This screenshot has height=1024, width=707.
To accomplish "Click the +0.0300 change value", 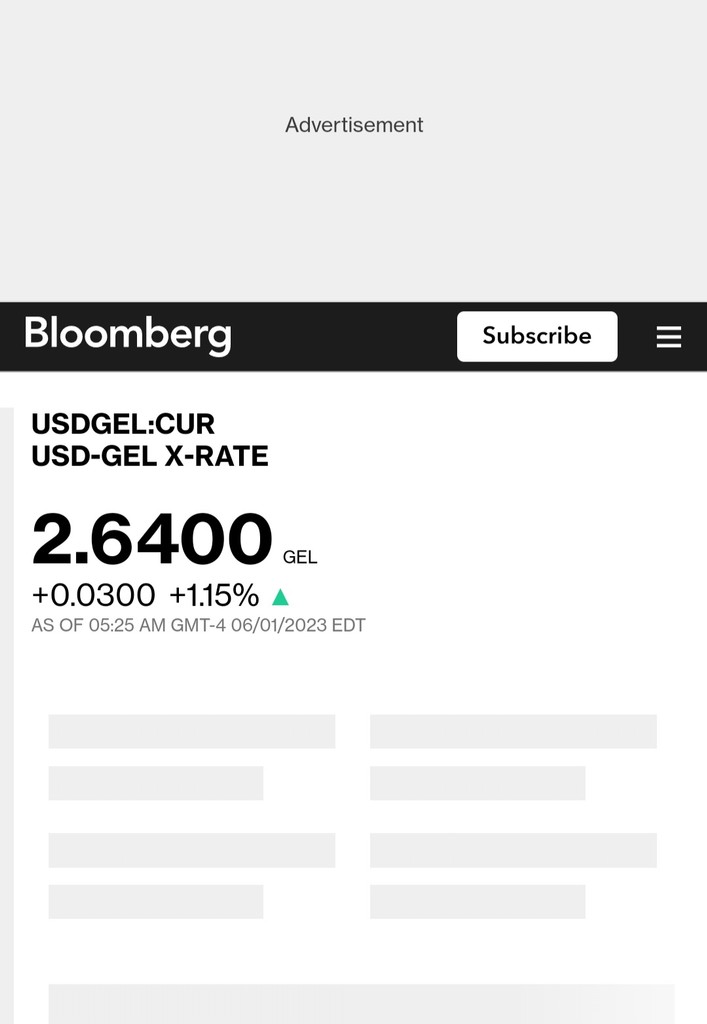I will point(94,596).
